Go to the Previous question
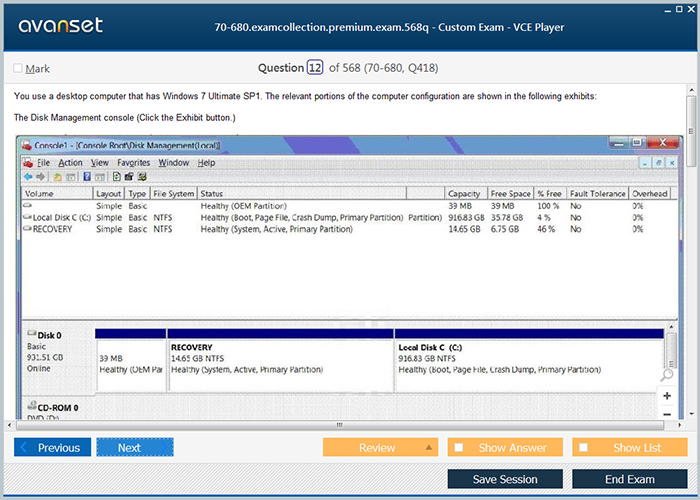The height and width of the screenshot is (500, 700). click(52, 447)
